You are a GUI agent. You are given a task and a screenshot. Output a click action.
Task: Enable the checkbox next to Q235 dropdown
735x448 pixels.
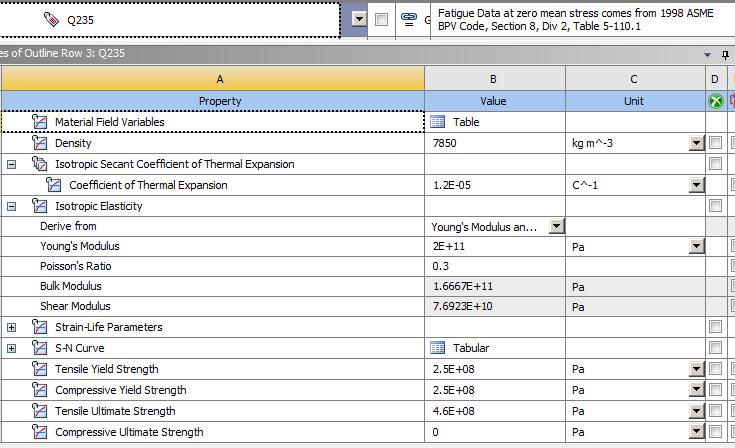382,19
